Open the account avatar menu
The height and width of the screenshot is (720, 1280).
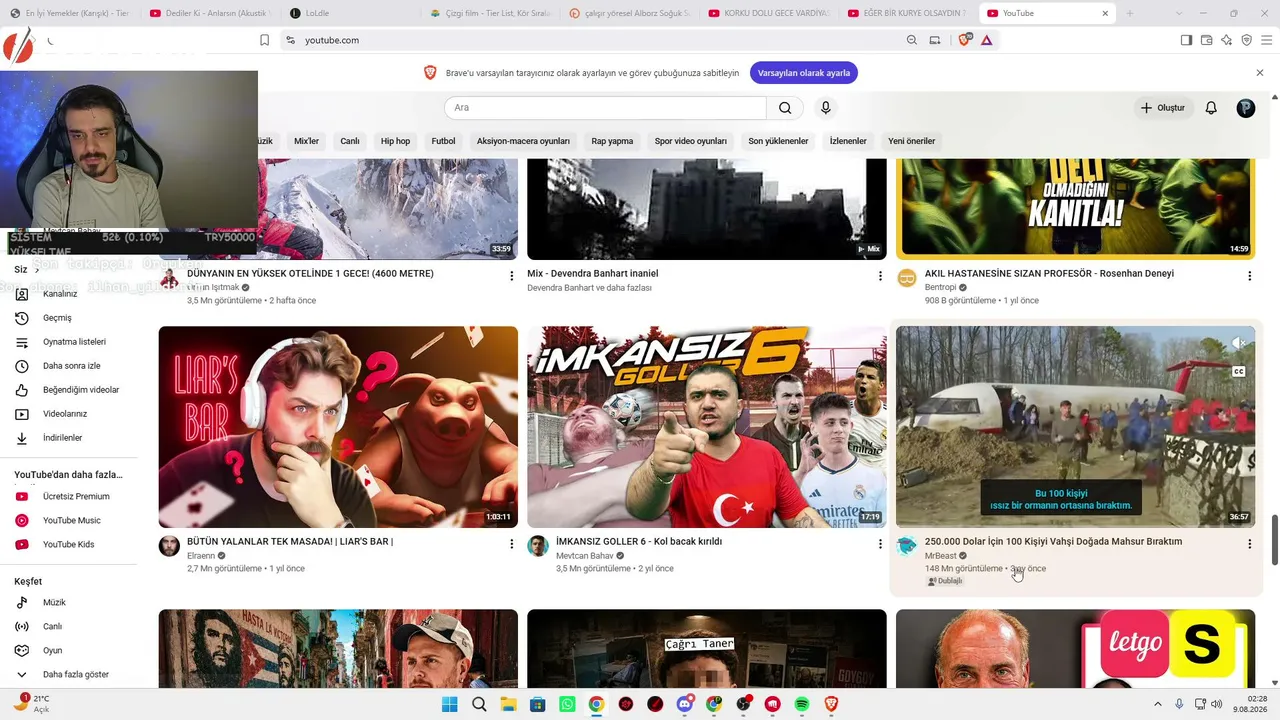1245,108
